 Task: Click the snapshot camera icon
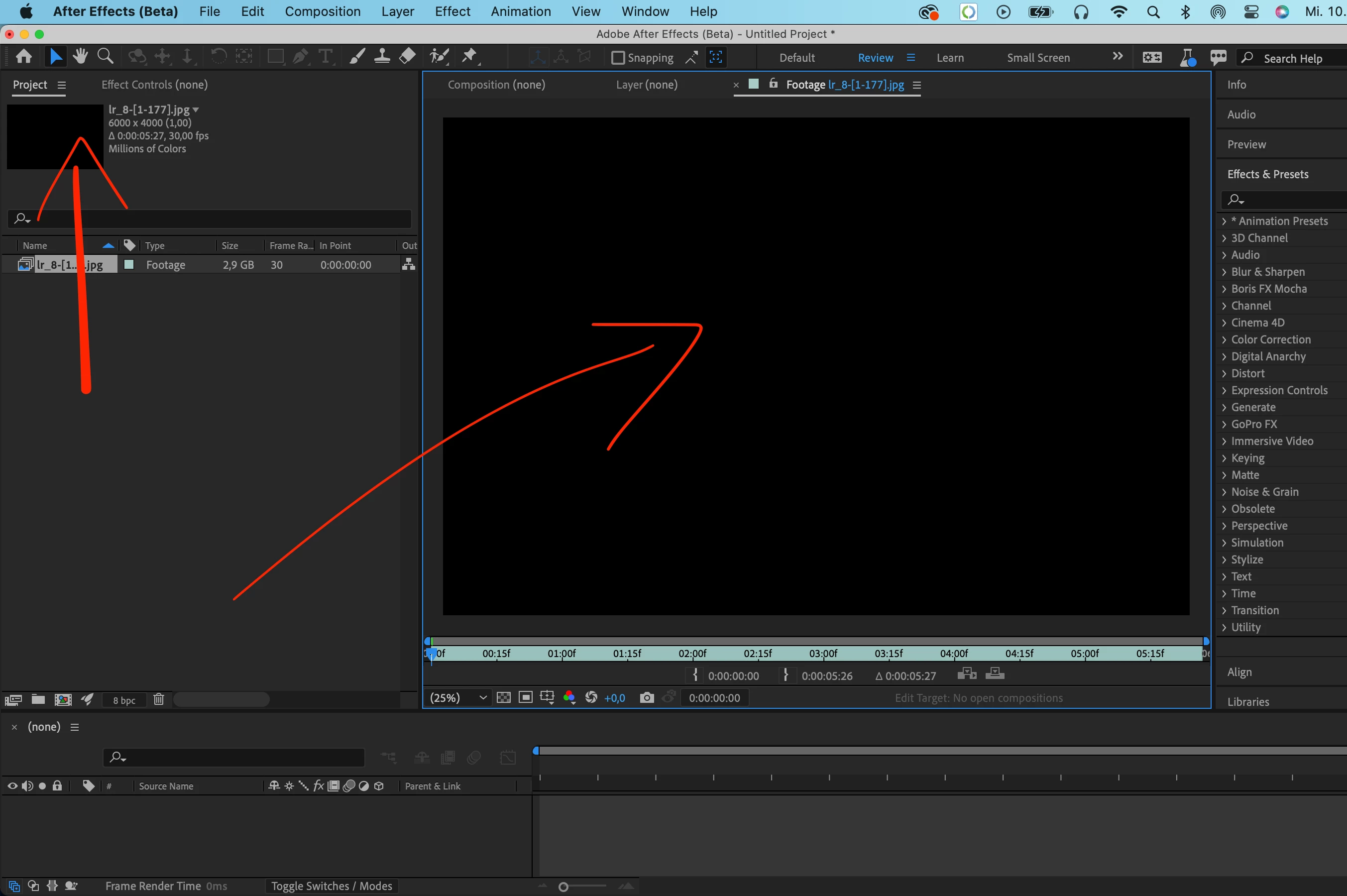(646, 698)
